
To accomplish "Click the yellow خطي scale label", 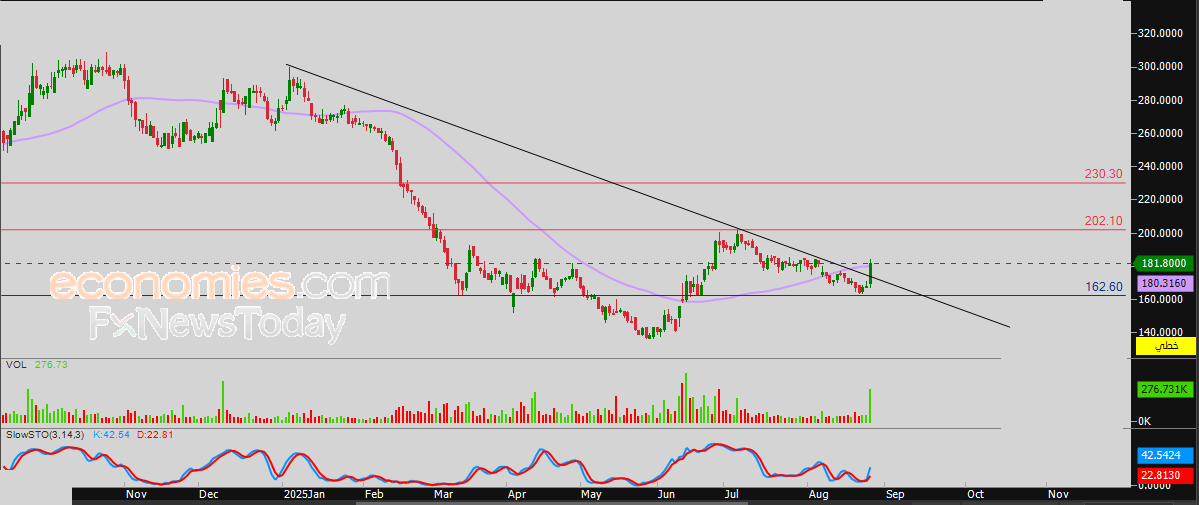I will click(x=1167, y=347).
